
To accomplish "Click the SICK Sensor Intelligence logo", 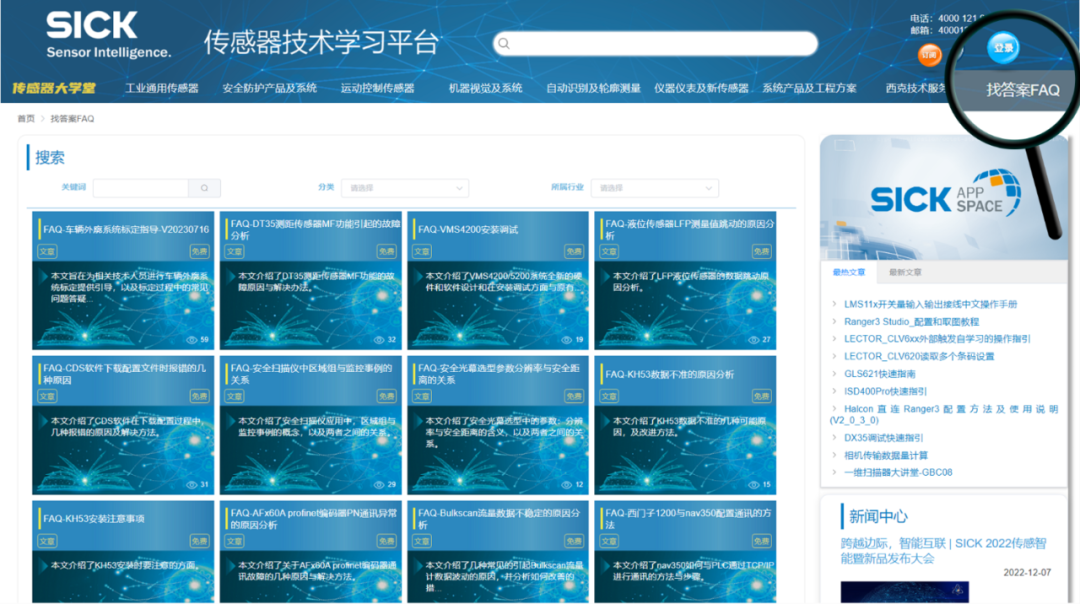I will [x=108, y=36].
